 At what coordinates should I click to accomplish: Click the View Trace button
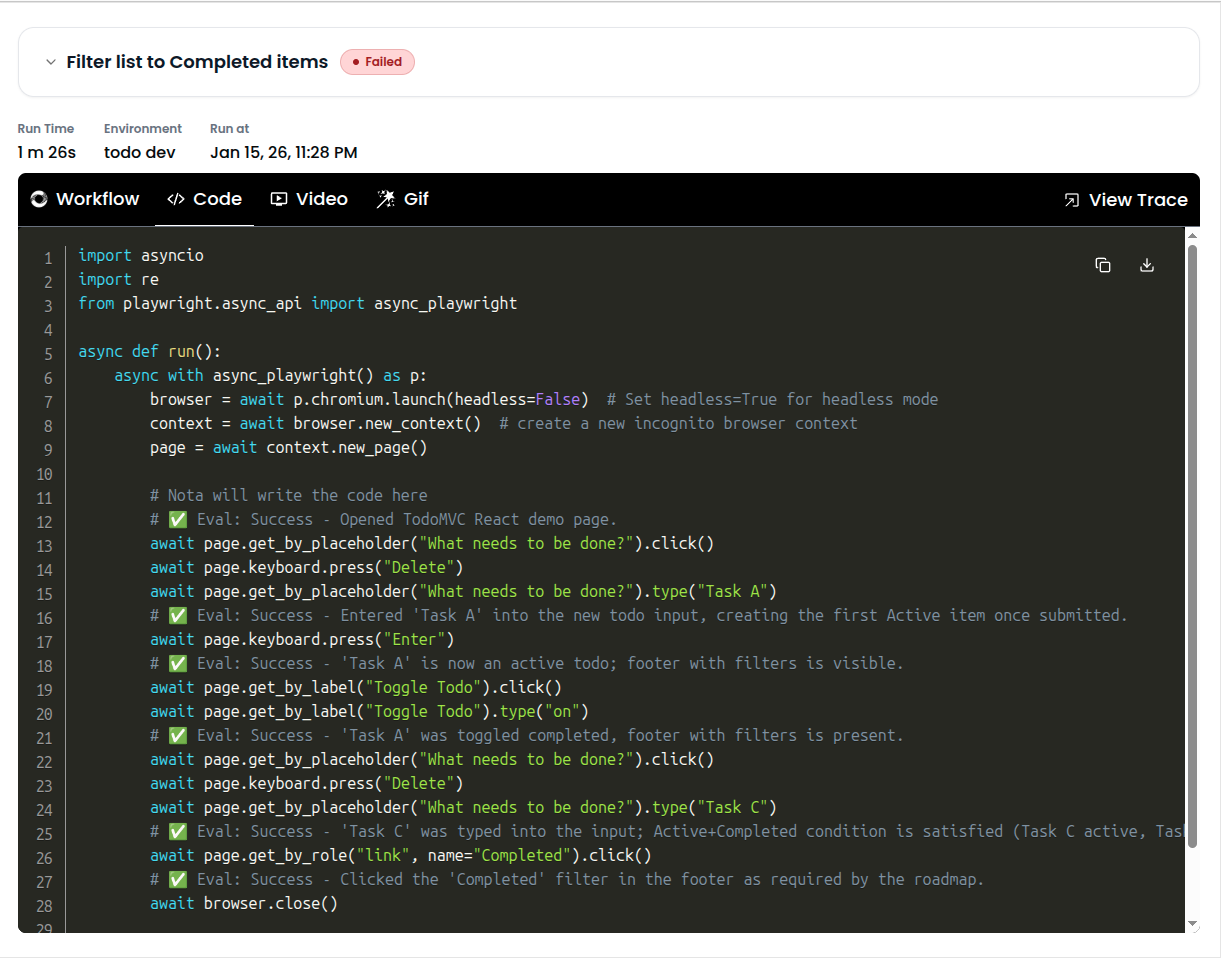pos(1125,200)
